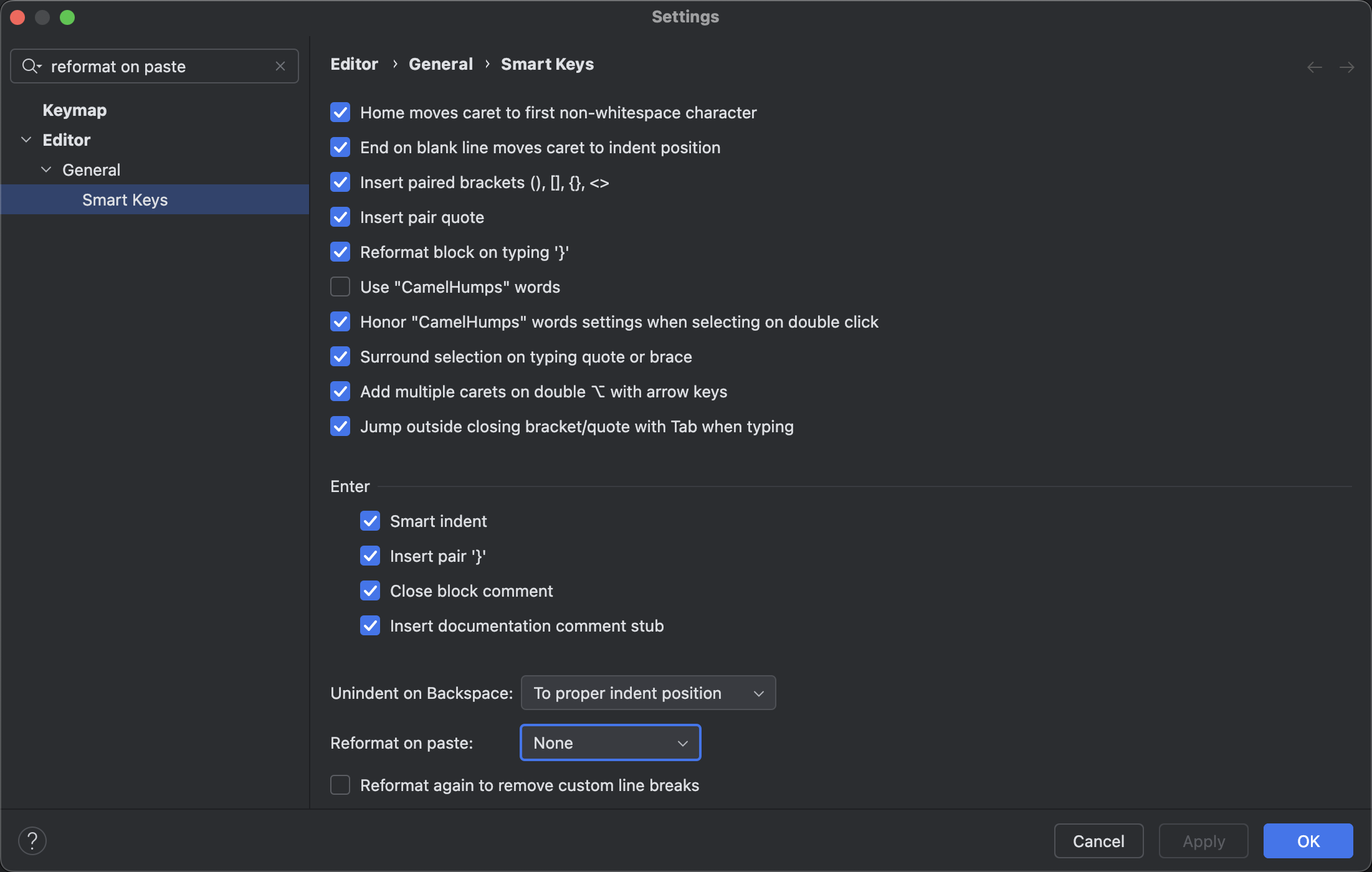Screen dimensions: 1372x872
Task: Select Smart Keys in the sidebar
Action: [x=125, y=200]
